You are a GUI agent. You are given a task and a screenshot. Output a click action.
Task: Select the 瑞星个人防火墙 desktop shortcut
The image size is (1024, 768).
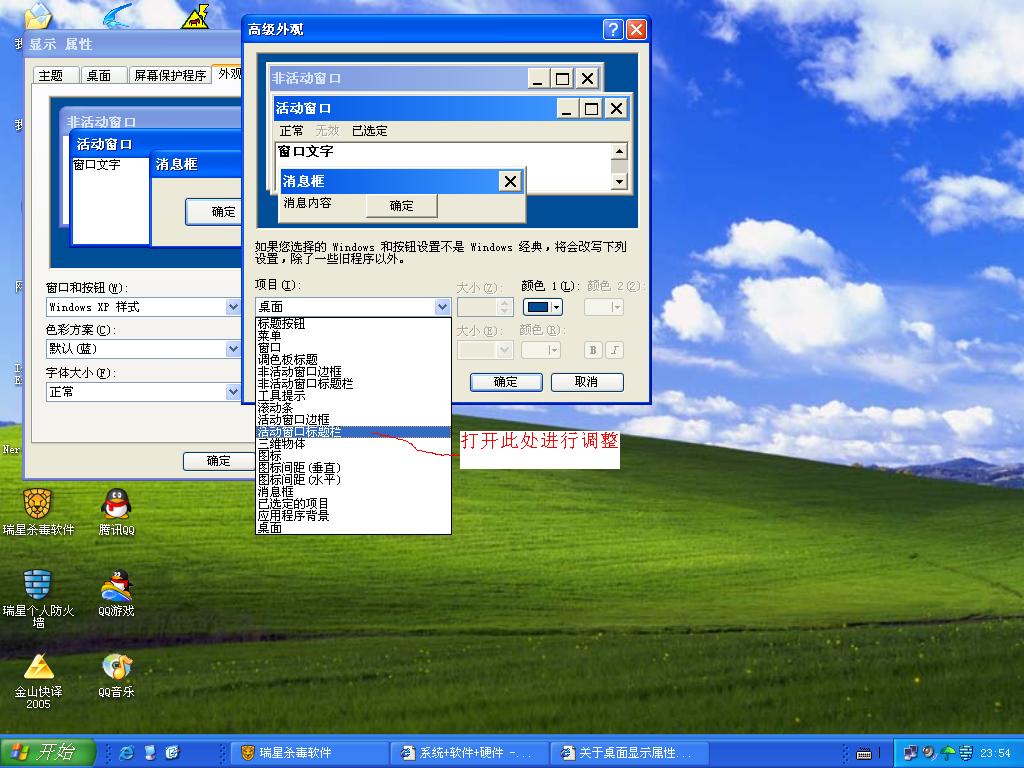point(38,586)
